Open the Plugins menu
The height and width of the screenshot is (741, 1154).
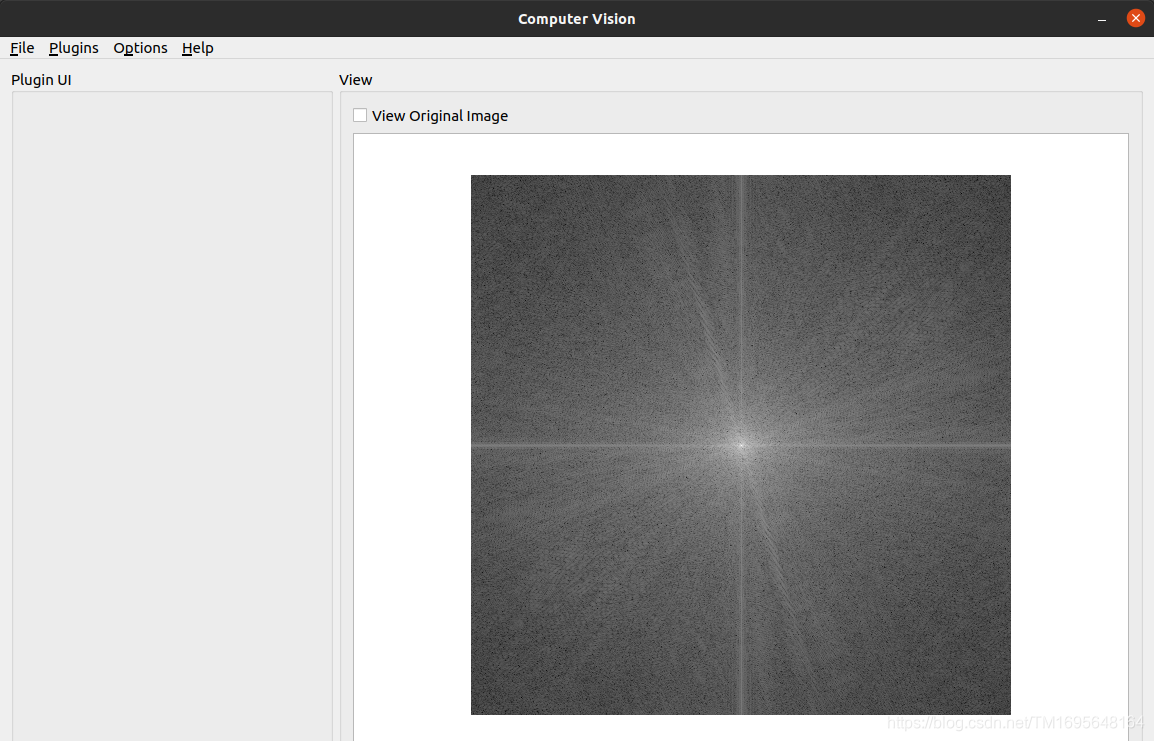tap(74, 48)
